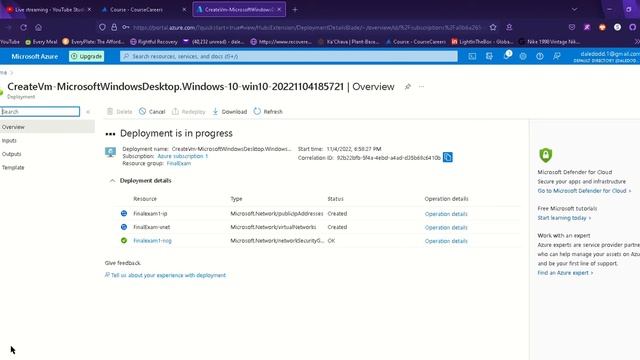
Task: Open Operation details for FinalExam-vnet
Action: pyautogui.click(x=446, y=227)
